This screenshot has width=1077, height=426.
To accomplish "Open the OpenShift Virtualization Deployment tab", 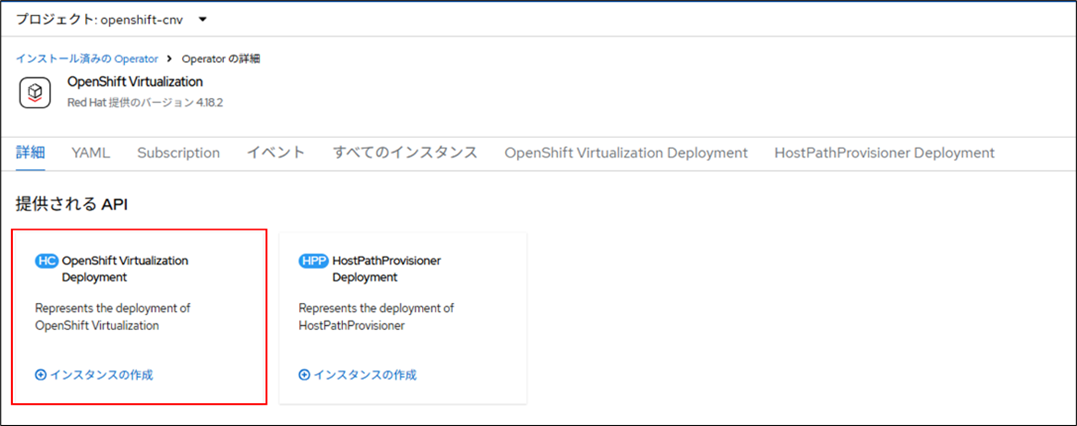I will 626,153.
